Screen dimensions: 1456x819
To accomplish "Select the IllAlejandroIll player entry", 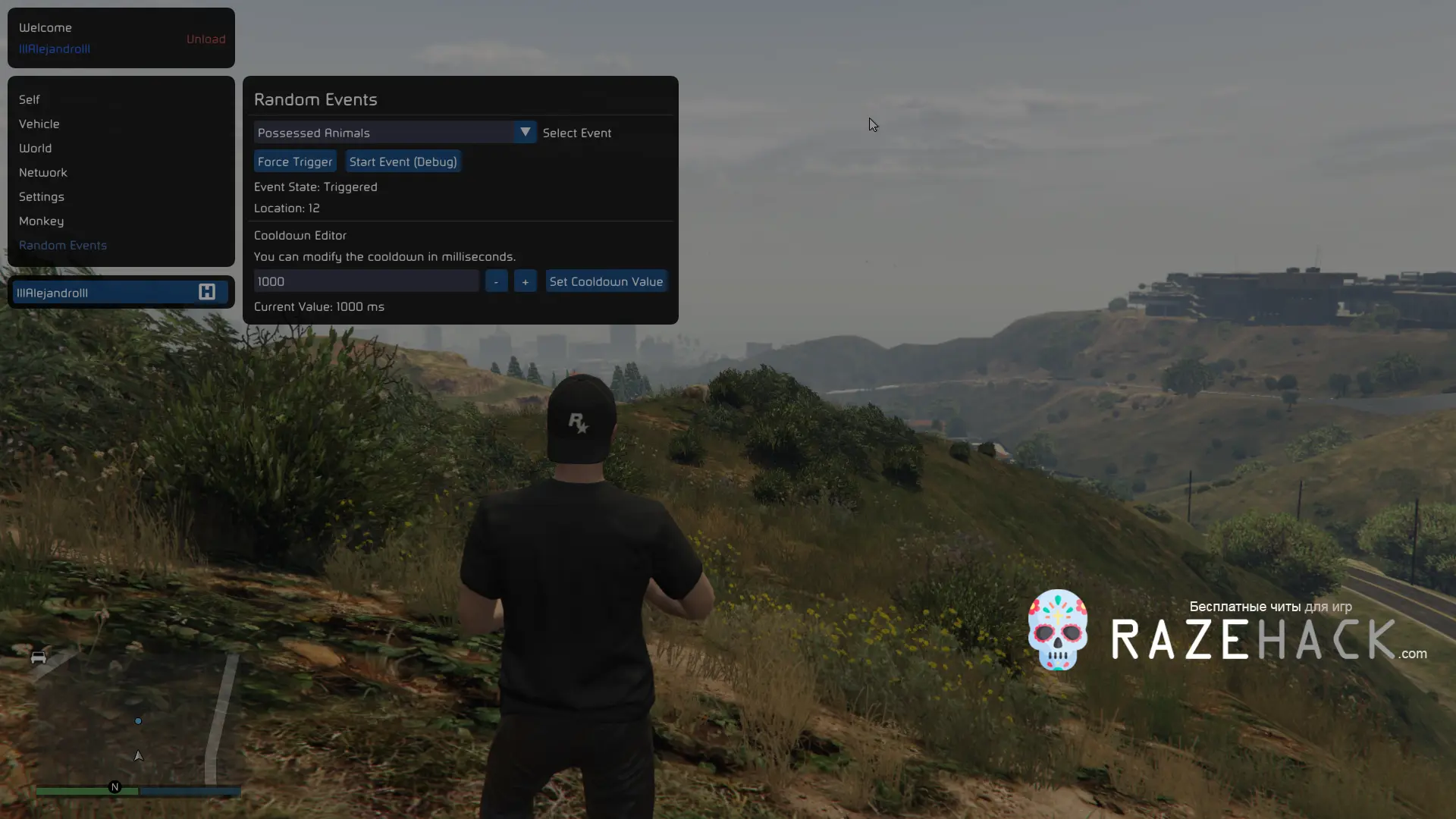I will (113, 292).
